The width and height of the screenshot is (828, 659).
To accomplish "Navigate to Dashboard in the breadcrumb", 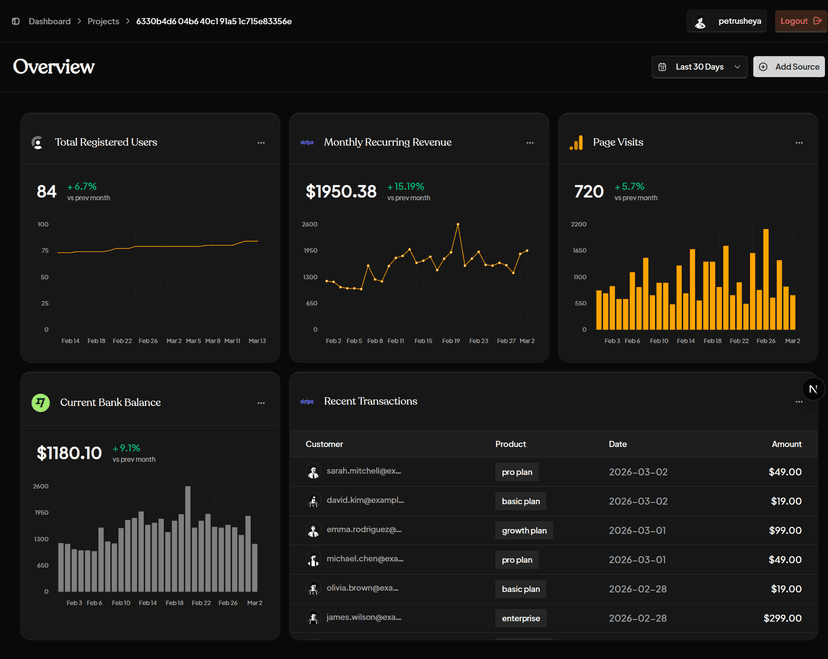I will click(49, 21).
